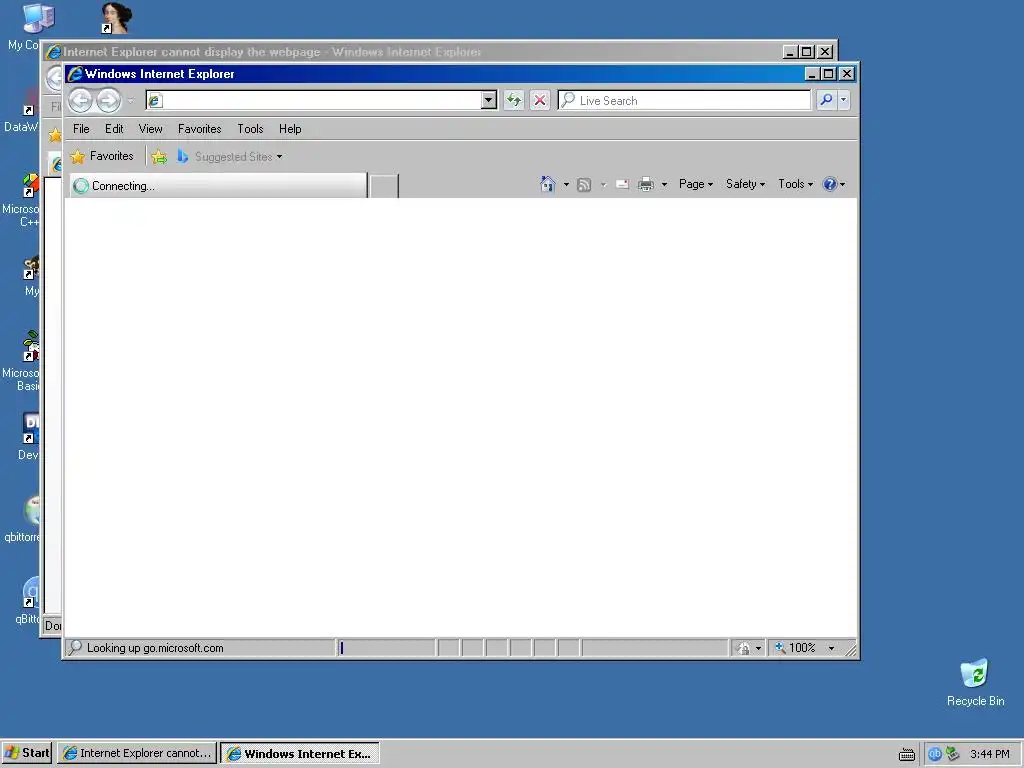Open the File menu
The image size is (1024, 768).
coord(81,129)
